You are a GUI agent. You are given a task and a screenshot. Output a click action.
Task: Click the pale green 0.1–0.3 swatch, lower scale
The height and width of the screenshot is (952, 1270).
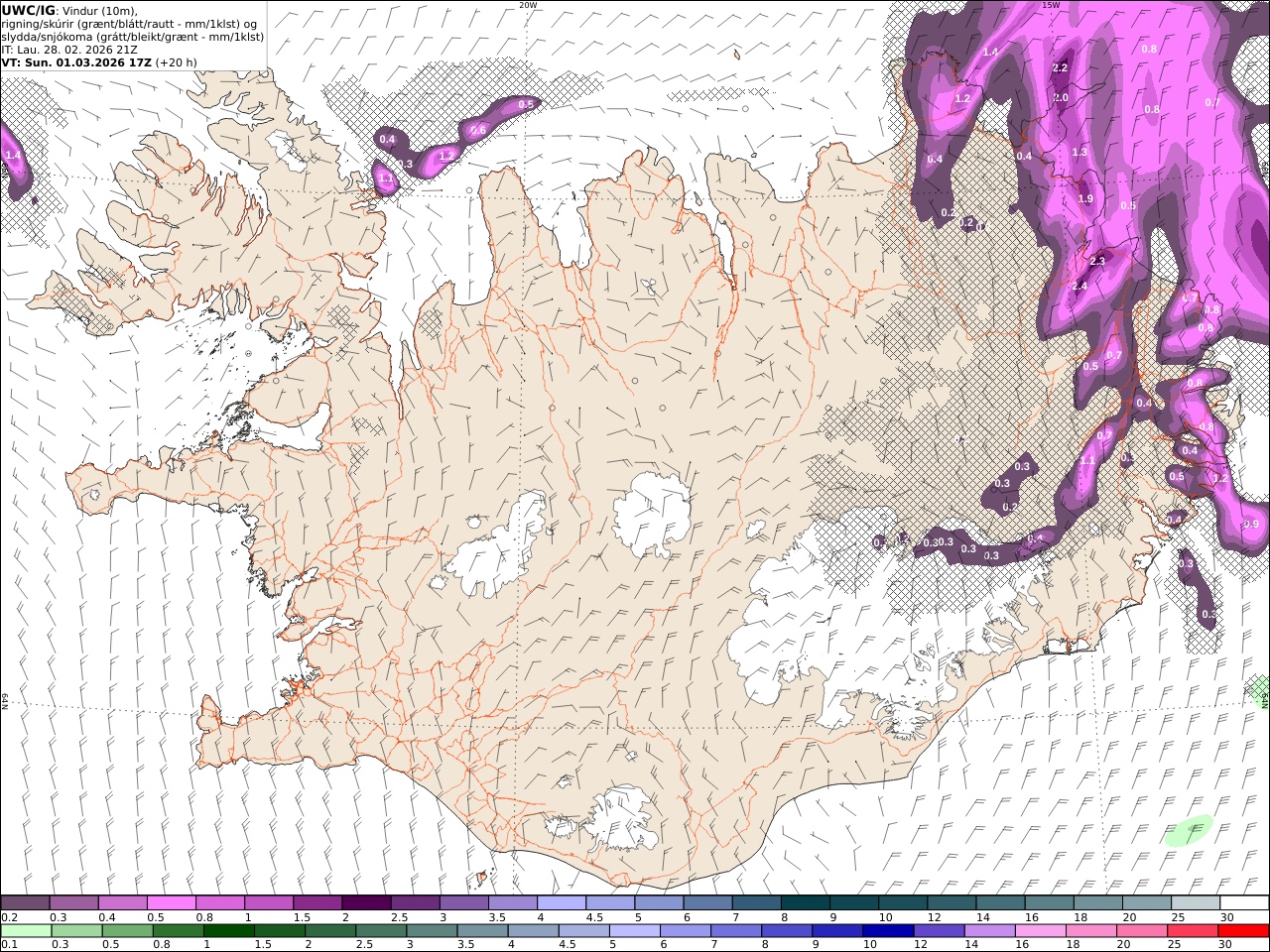pyautogui.click(x=27, y=930)
